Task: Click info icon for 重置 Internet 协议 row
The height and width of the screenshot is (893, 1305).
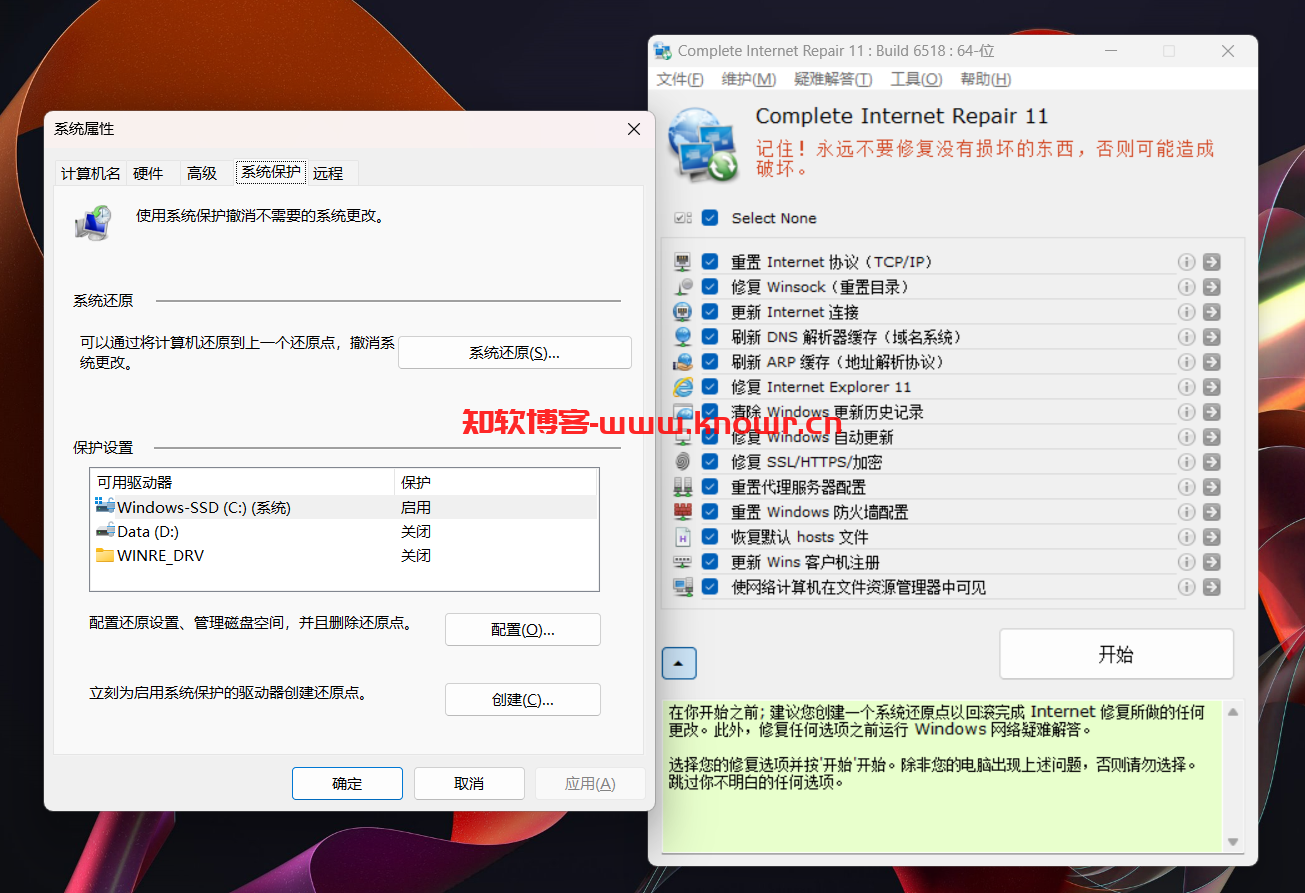Action: [1187, 262]
